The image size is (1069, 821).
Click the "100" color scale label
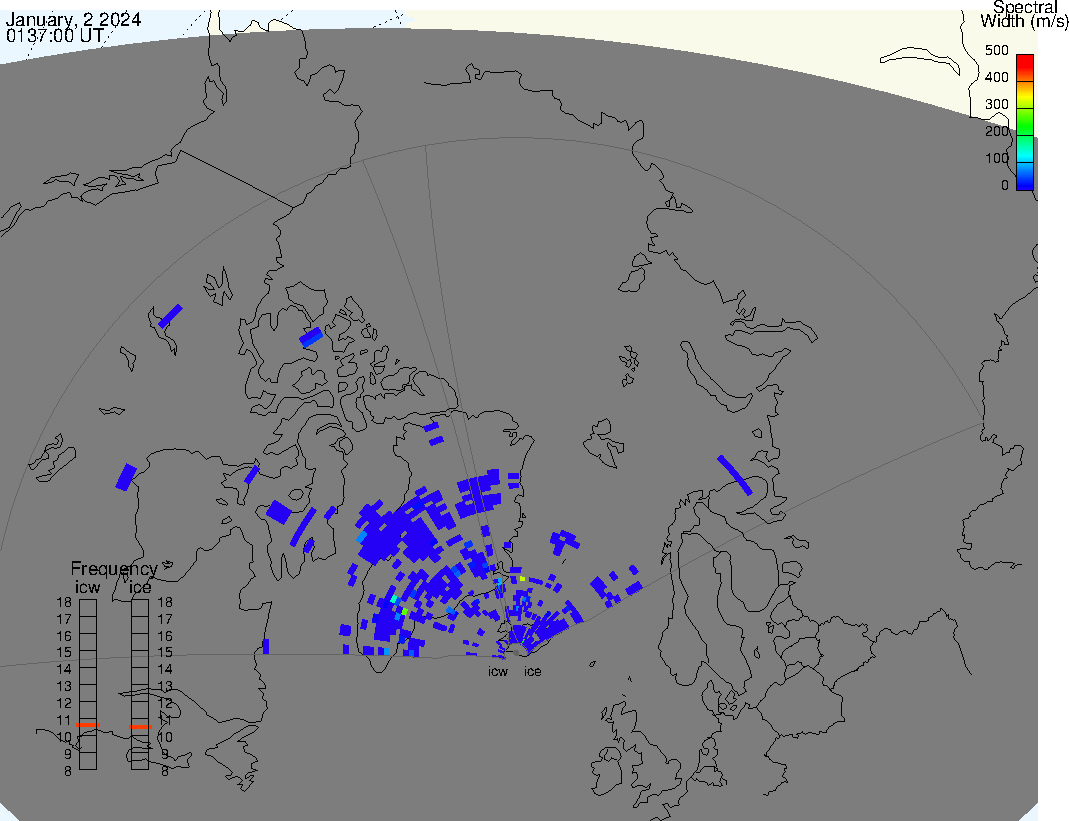click(x=997, y=158)
